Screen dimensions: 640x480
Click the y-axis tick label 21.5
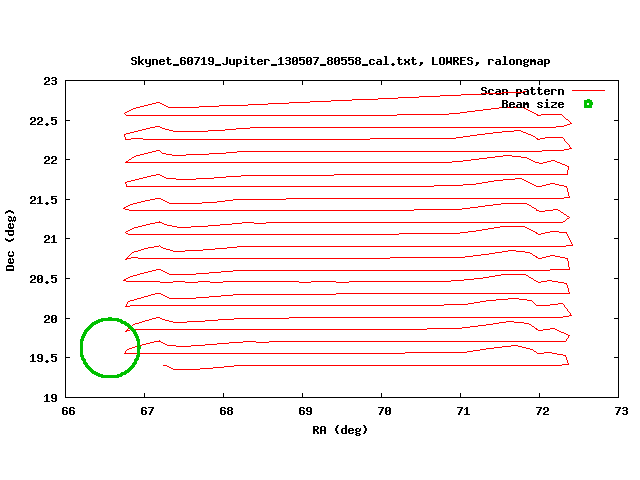point(44,200)
